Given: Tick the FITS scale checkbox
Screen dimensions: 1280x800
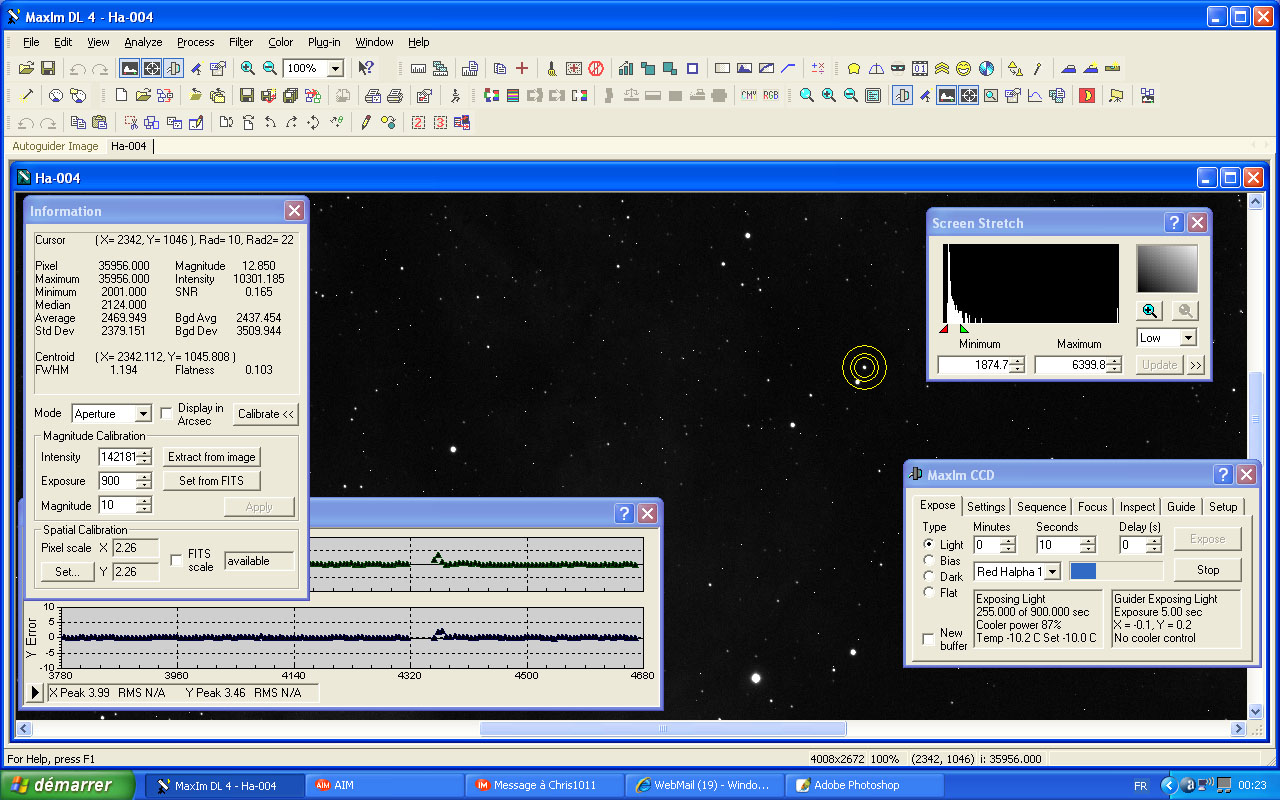Looking at the screenshot, I should click(x=177, y=560).
